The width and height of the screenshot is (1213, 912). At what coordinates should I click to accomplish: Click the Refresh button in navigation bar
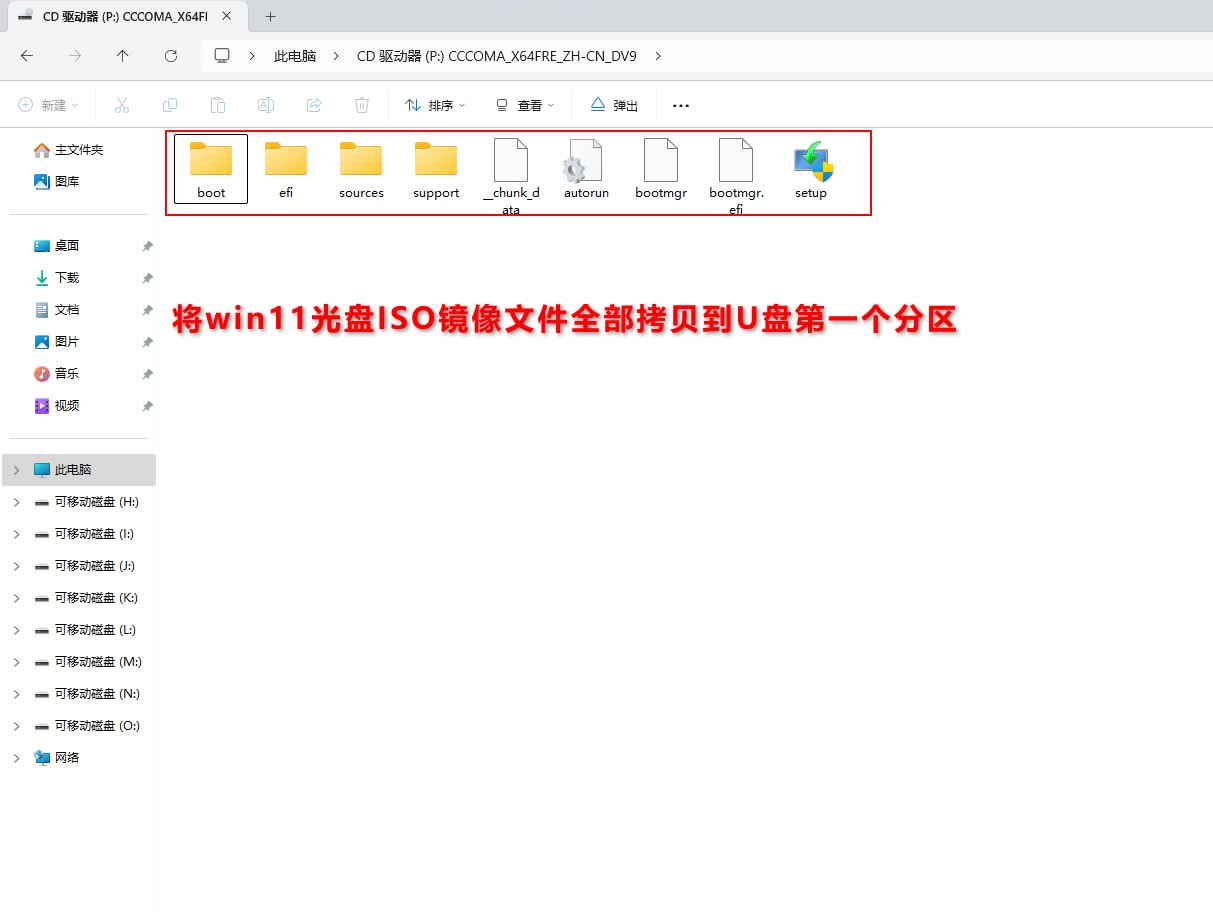click(x=171, y=56)
